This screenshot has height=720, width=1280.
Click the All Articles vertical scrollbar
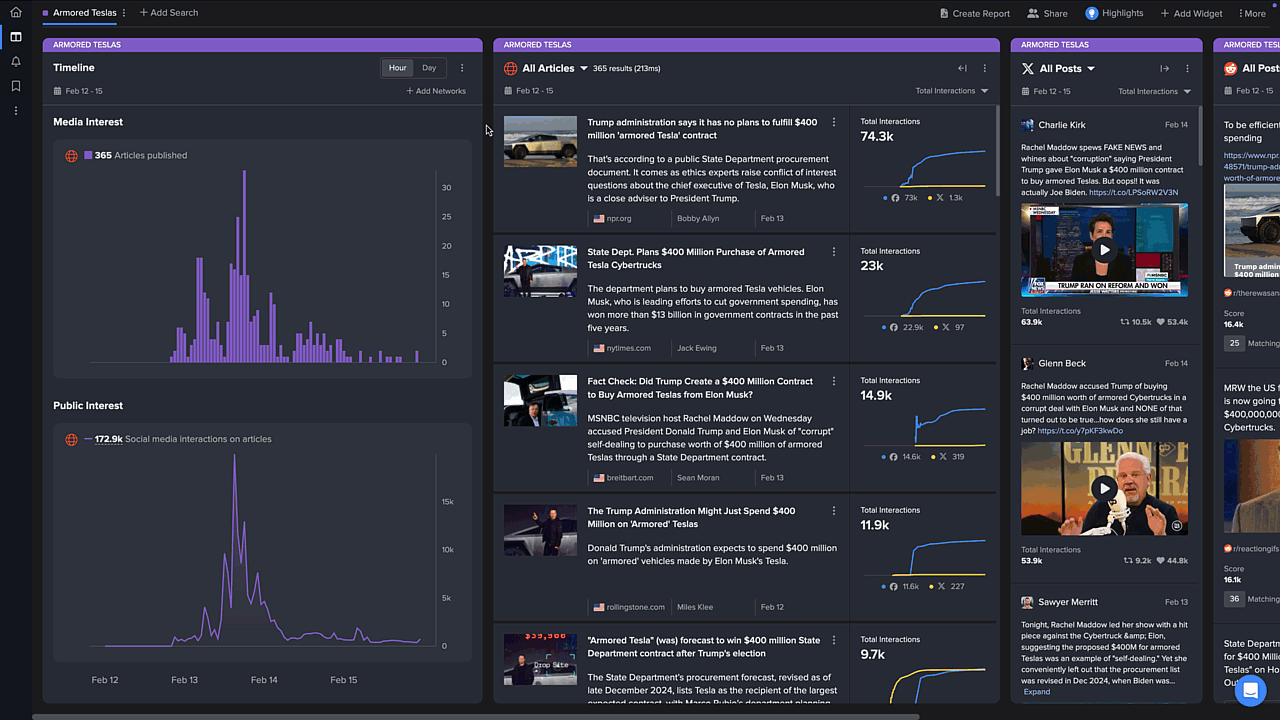pyautogui.click(x=997, y=150)
